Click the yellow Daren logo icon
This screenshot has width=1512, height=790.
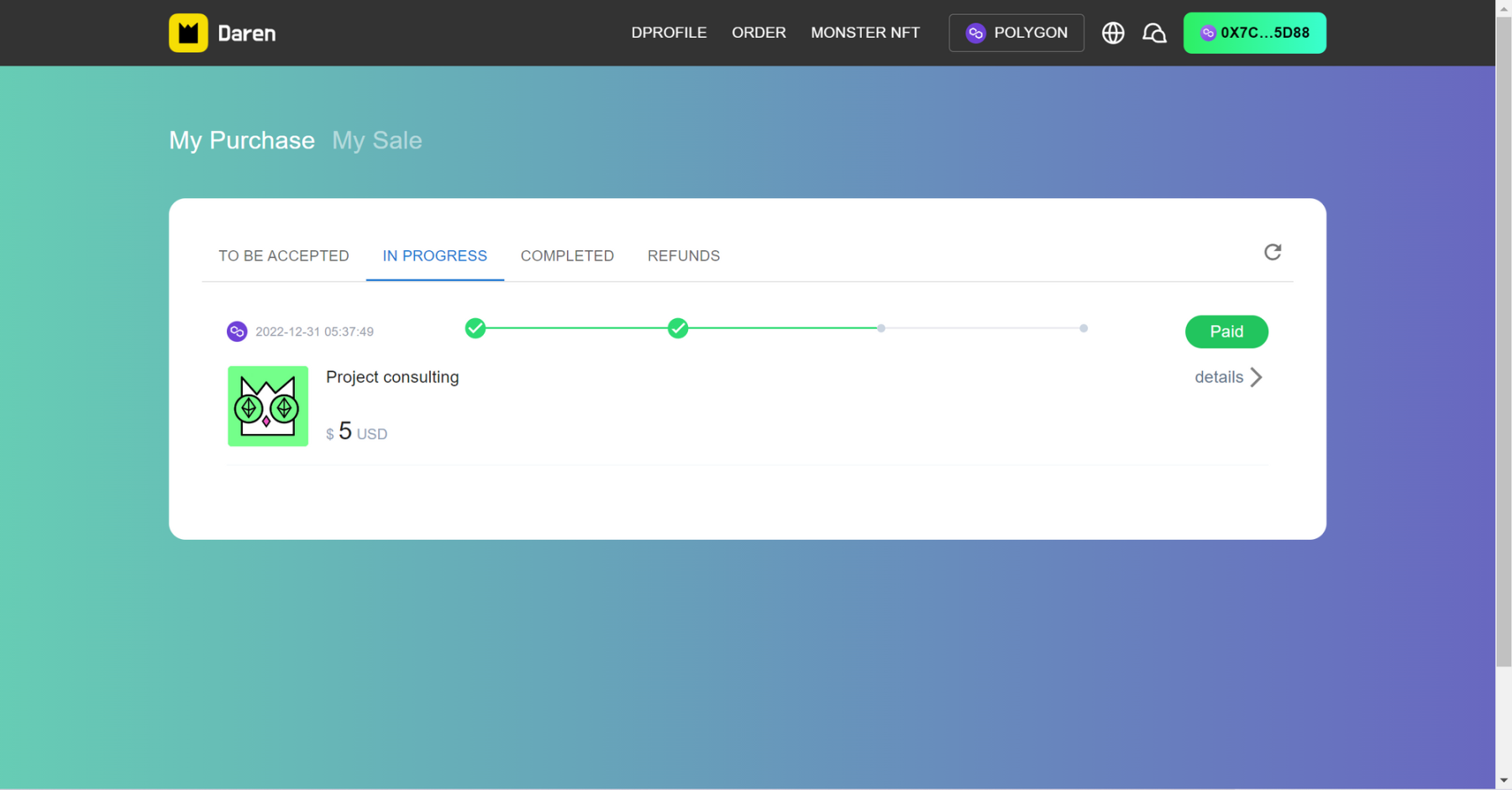pyautogui.click(x=188, y=33)
